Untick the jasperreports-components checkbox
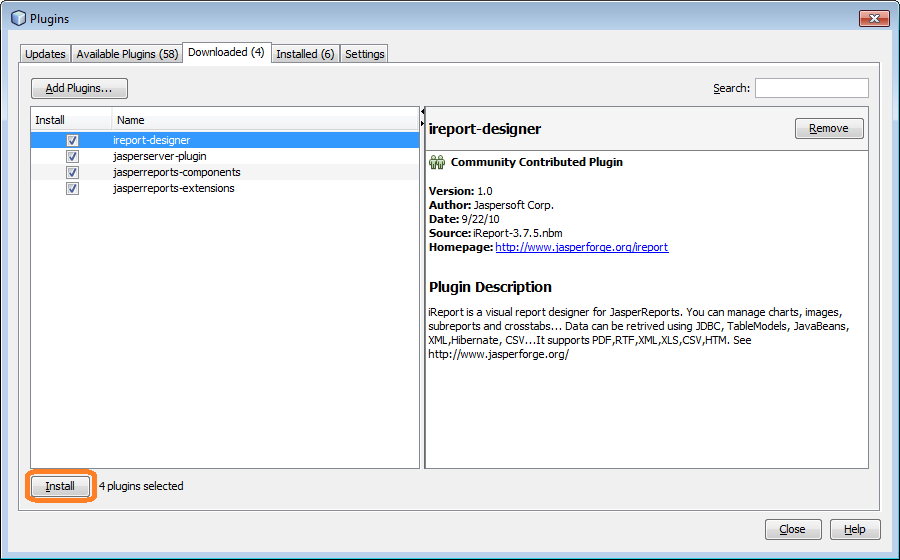 tap(72, 173)
